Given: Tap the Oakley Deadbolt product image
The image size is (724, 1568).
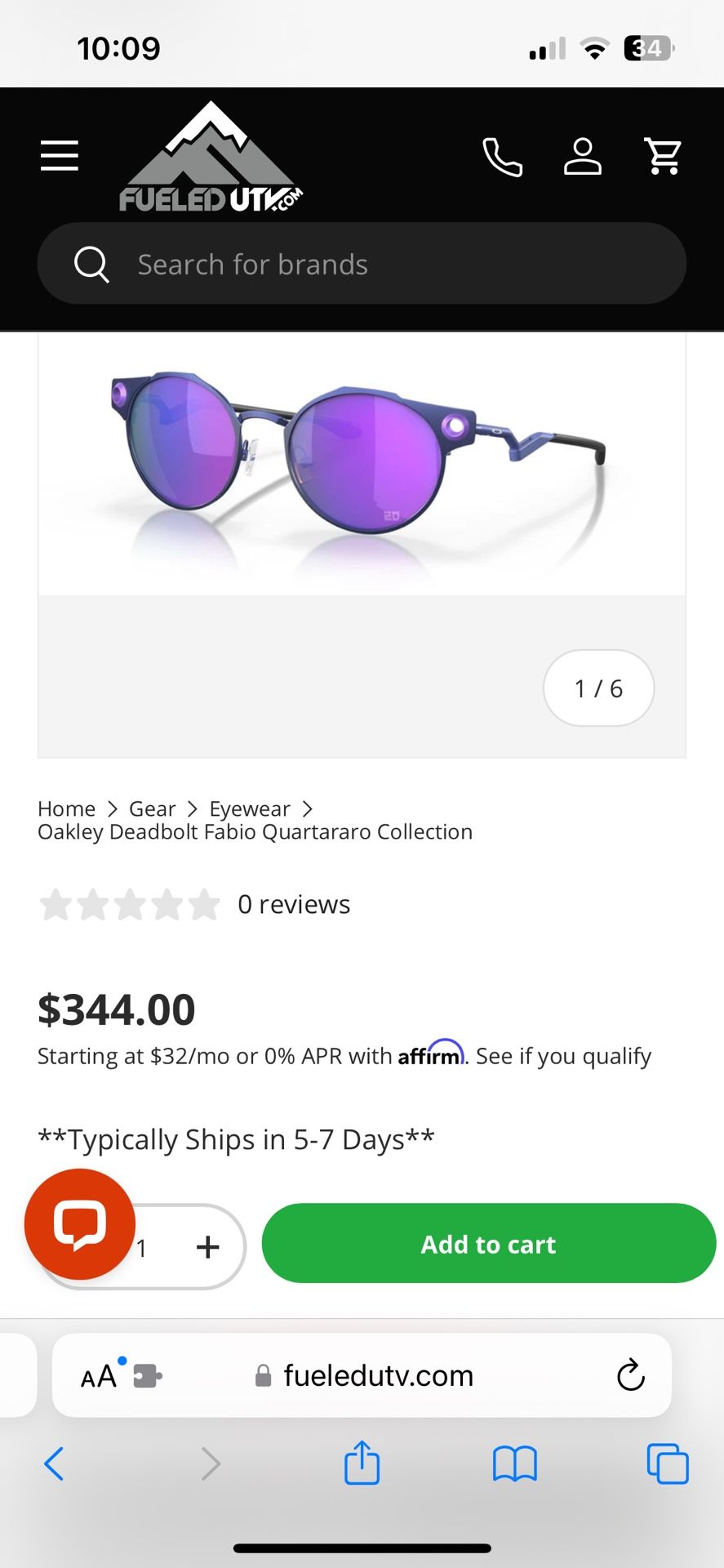Looking at the screenshot, I should 362,463.
